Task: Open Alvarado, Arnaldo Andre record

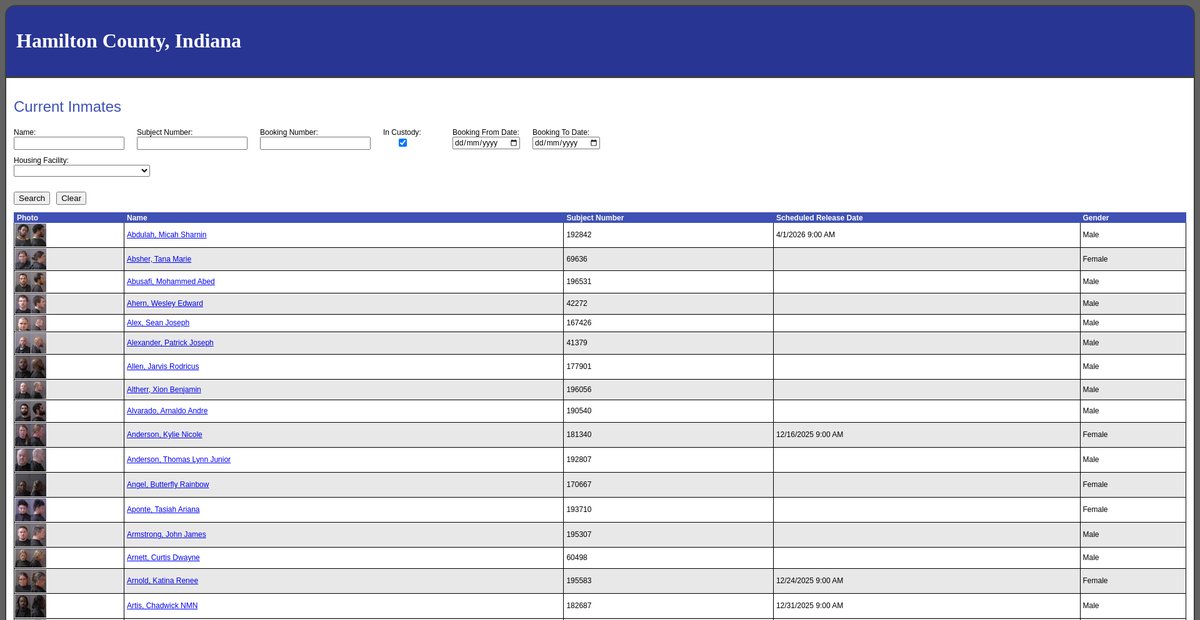Action: (167, 411)
